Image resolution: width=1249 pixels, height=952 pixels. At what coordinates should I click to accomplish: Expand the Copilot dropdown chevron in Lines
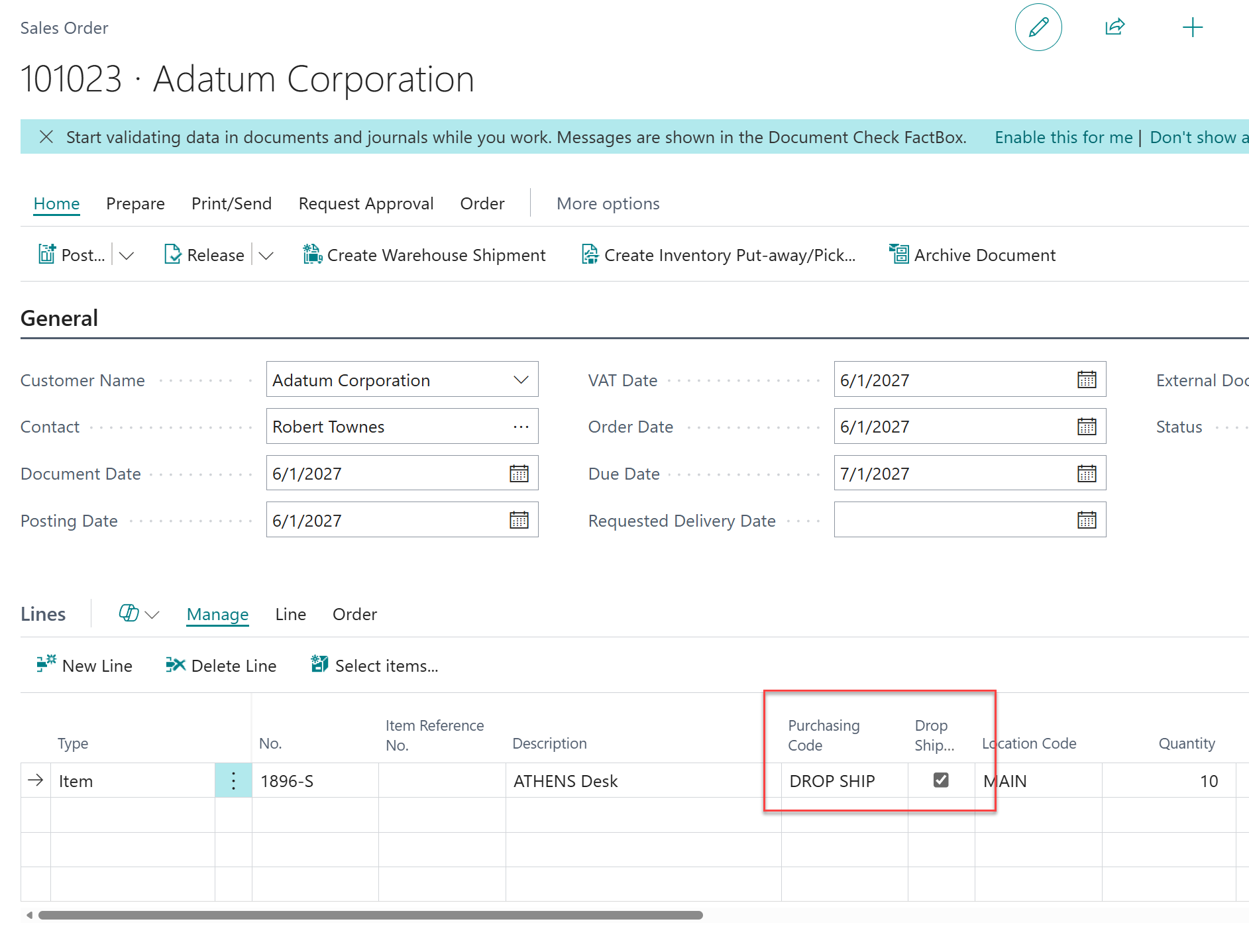pos(152,614)
